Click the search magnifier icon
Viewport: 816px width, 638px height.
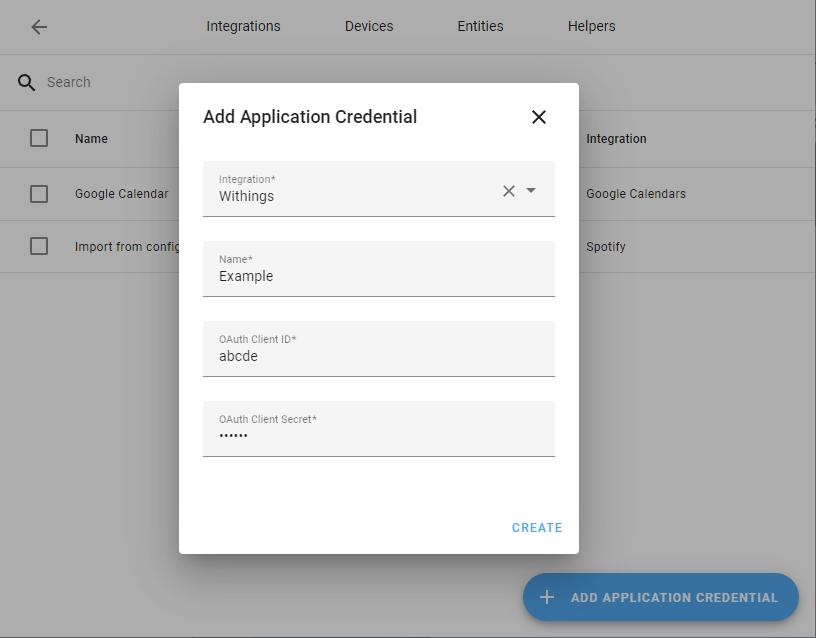(27, 82)
